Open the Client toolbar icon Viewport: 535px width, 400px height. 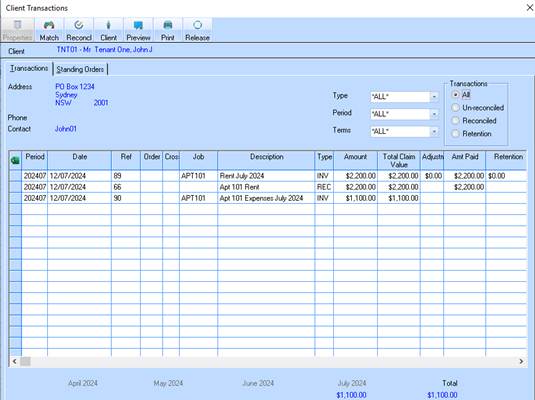[x=109, y=30]
